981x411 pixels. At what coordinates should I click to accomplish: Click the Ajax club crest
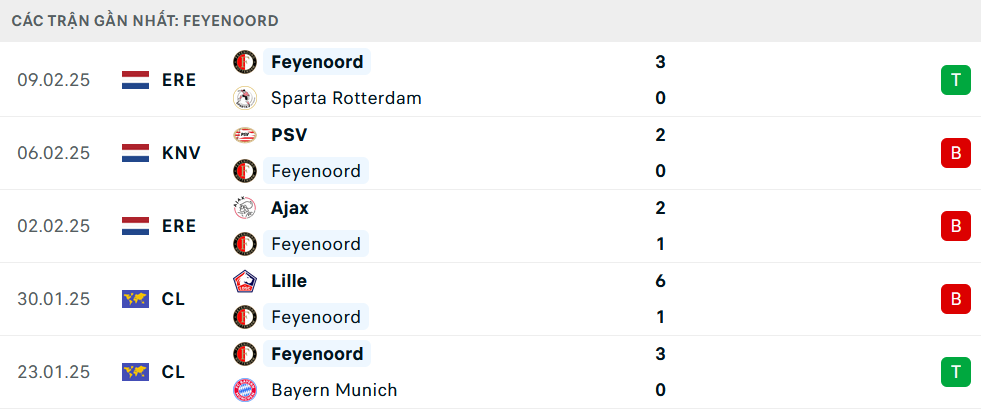[x=244, y=208]
